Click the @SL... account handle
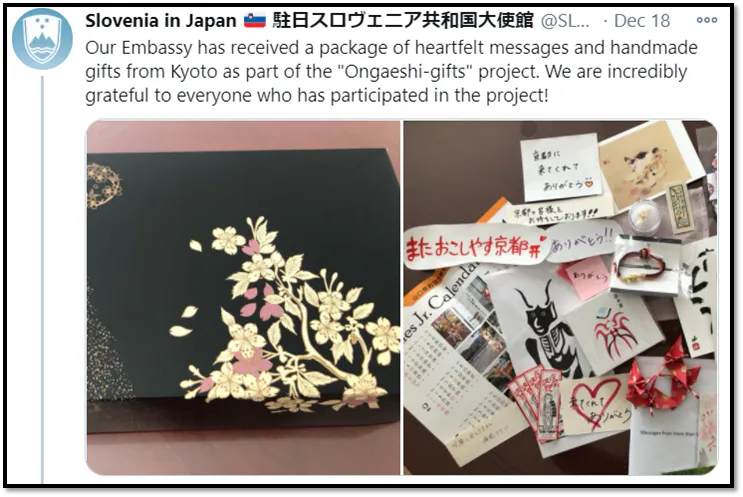 [x=564, y=21]
